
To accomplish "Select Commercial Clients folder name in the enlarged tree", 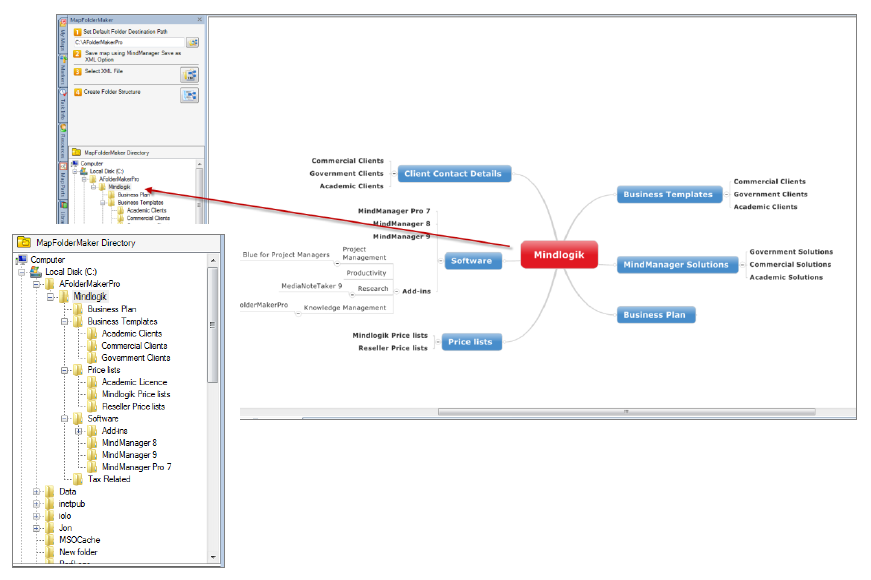I will (134, 346).
